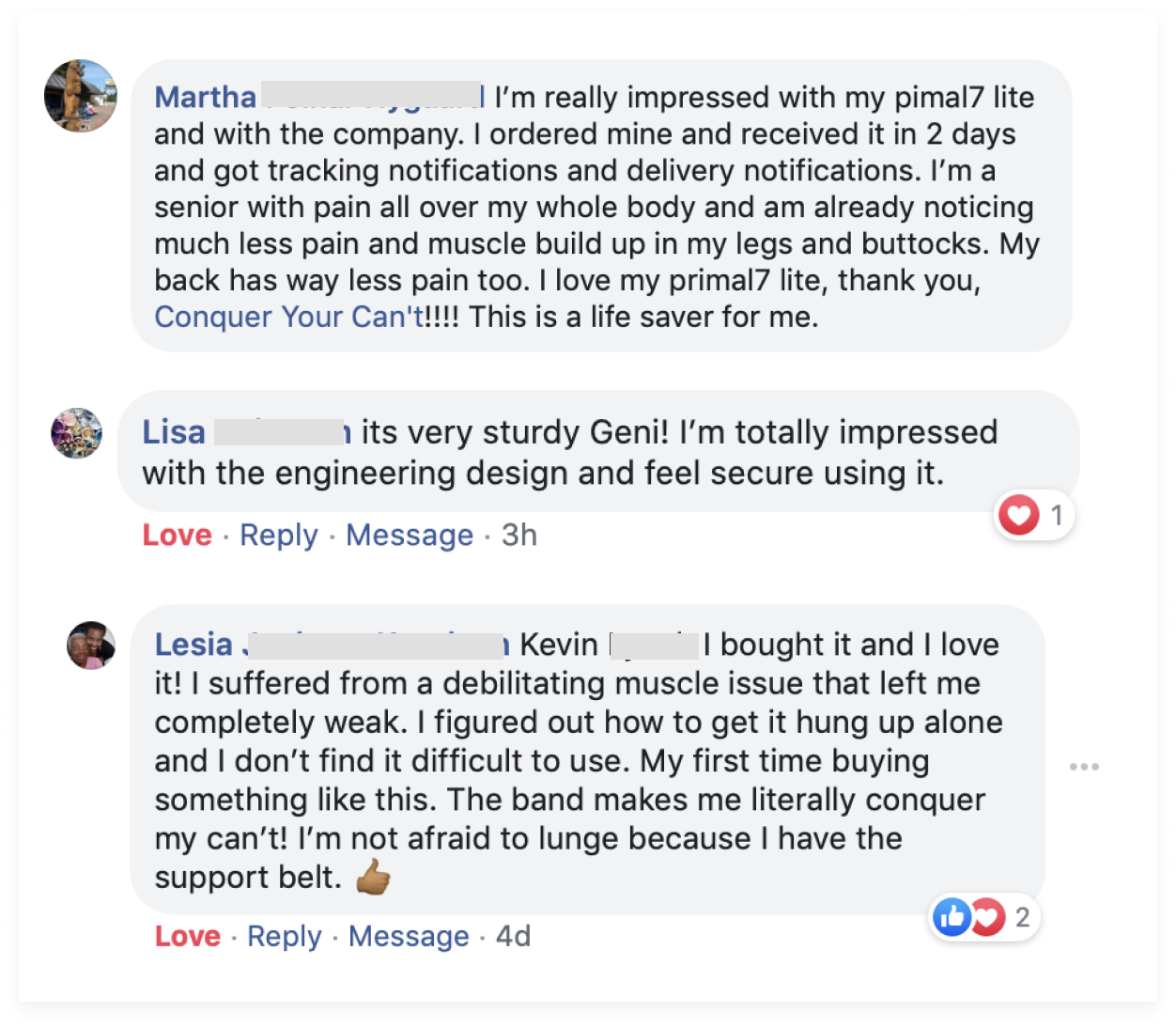The width and height of the screenshot is (1176, 1028).
Task: Message Lesia from her comment
Action: pos(409,936)
